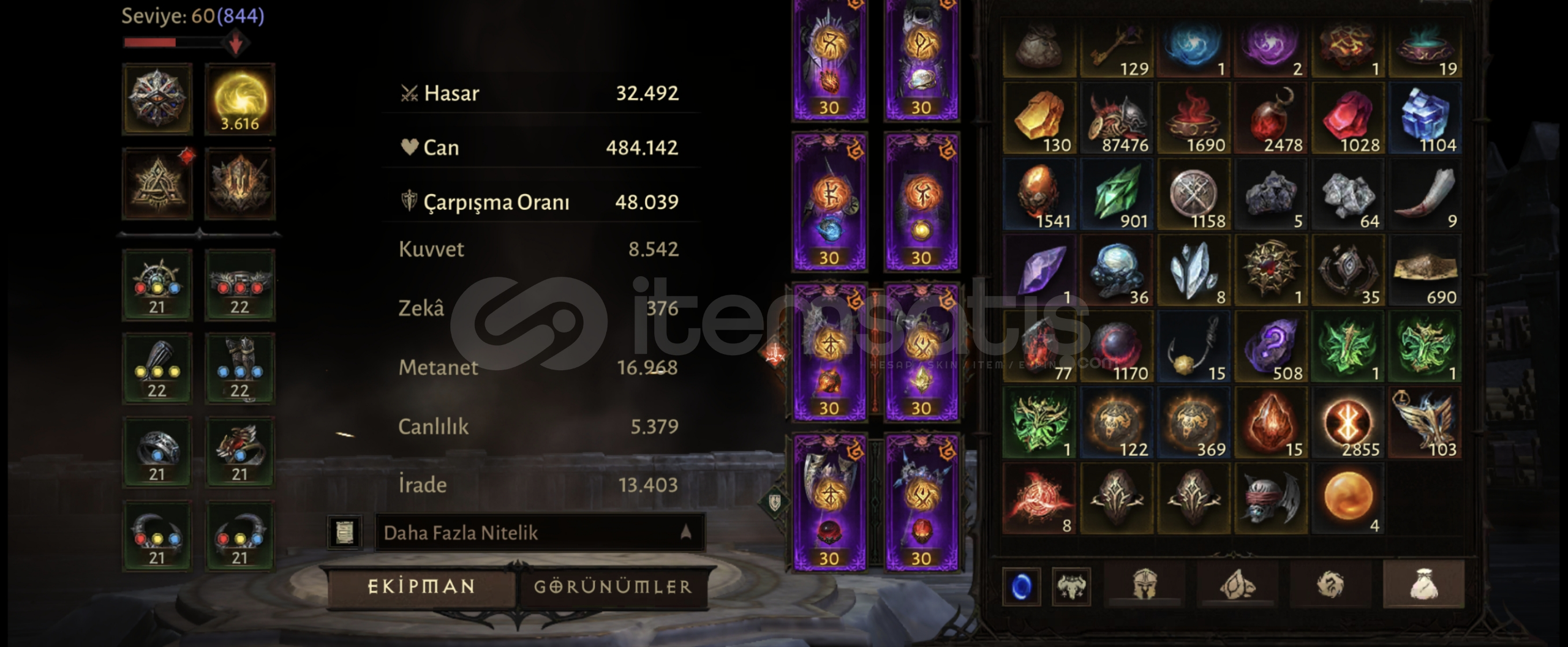Select the orange orb with count 4

tap(1347, 499)
